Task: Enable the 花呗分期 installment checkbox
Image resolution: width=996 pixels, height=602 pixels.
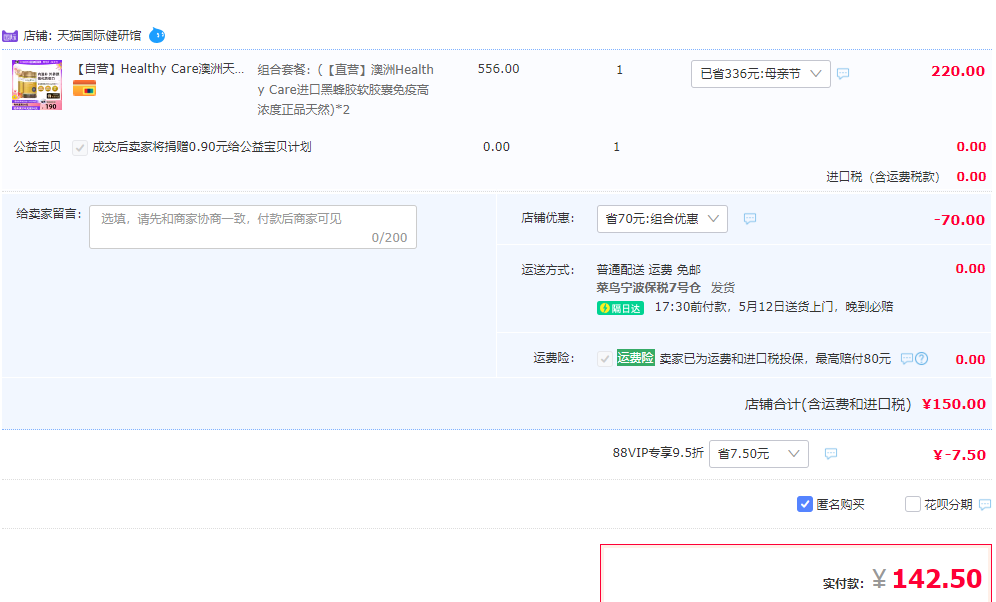Action: click(912, 504)
